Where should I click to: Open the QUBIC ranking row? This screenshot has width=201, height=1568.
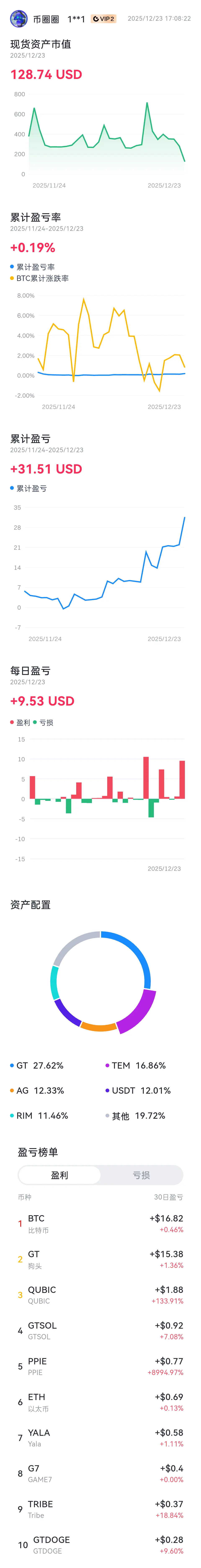click(x=100, y=1295)
